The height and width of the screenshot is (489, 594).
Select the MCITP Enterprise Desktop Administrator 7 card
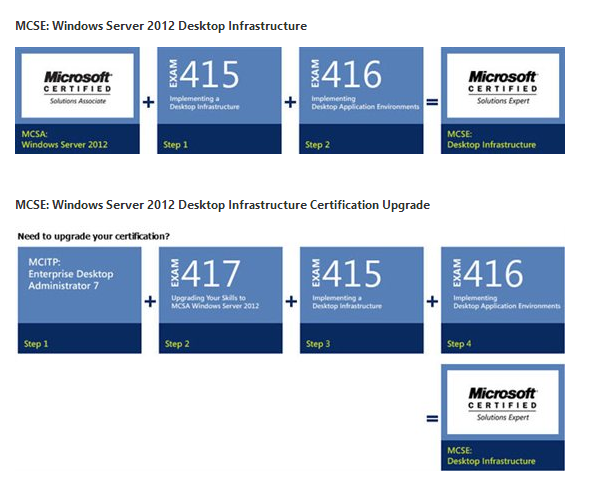[80, 300]
